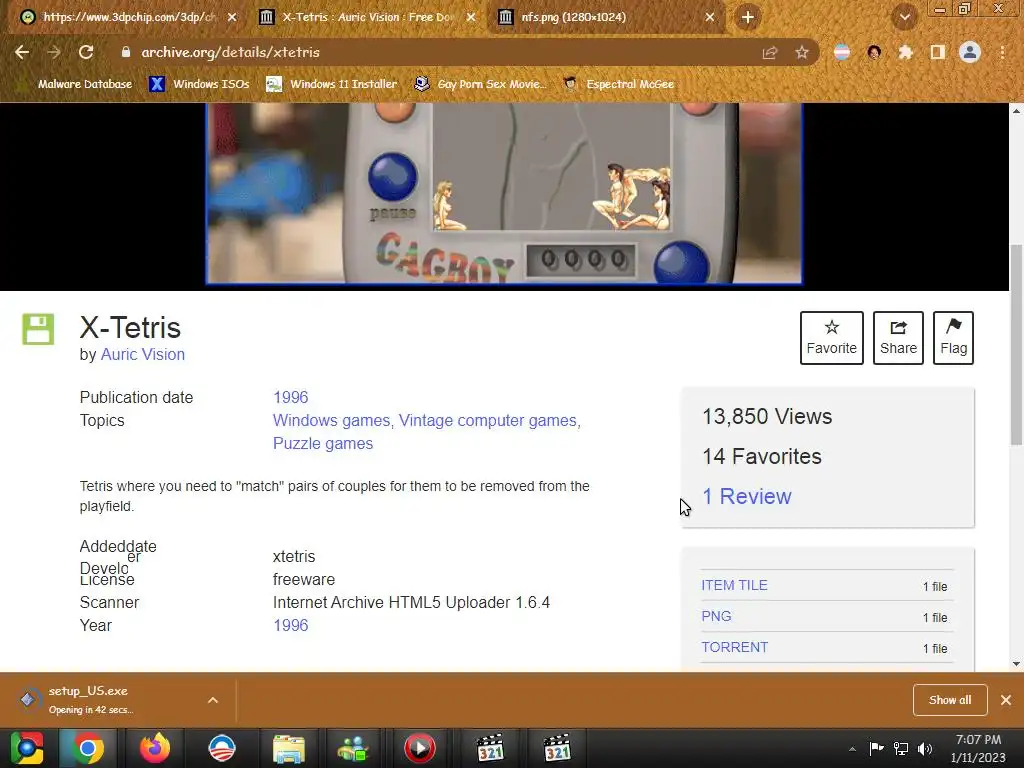Image resolution: width=1024 pixels, height=768 pixels.
Task: Click the taskbar clock showing 7:07 PM
Action: (x=978, y=748)
